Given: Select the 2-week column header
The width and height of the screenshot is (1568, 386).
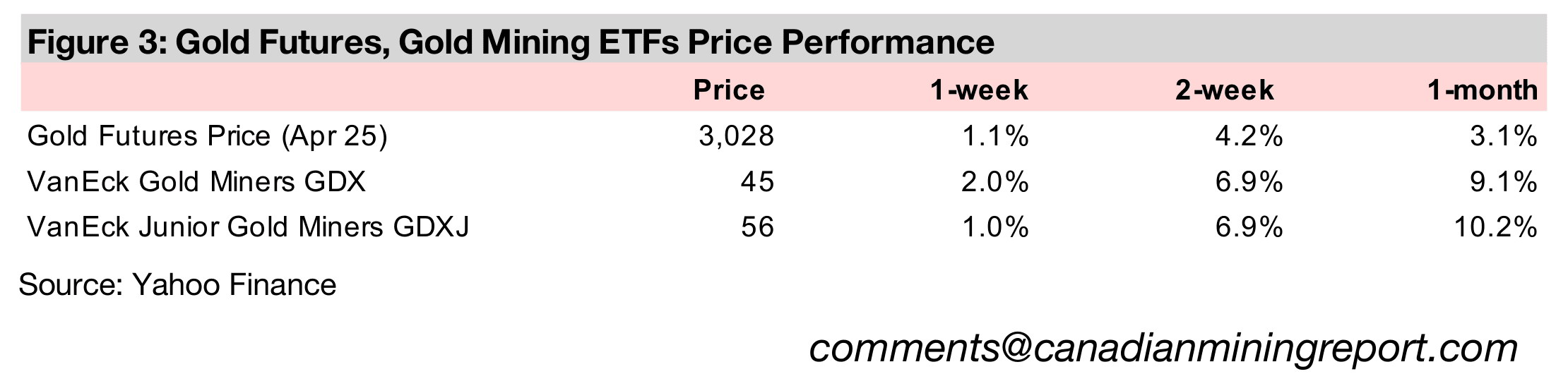Looking at the screenshot, I should pyautogui.click(x=1224, y=90).
